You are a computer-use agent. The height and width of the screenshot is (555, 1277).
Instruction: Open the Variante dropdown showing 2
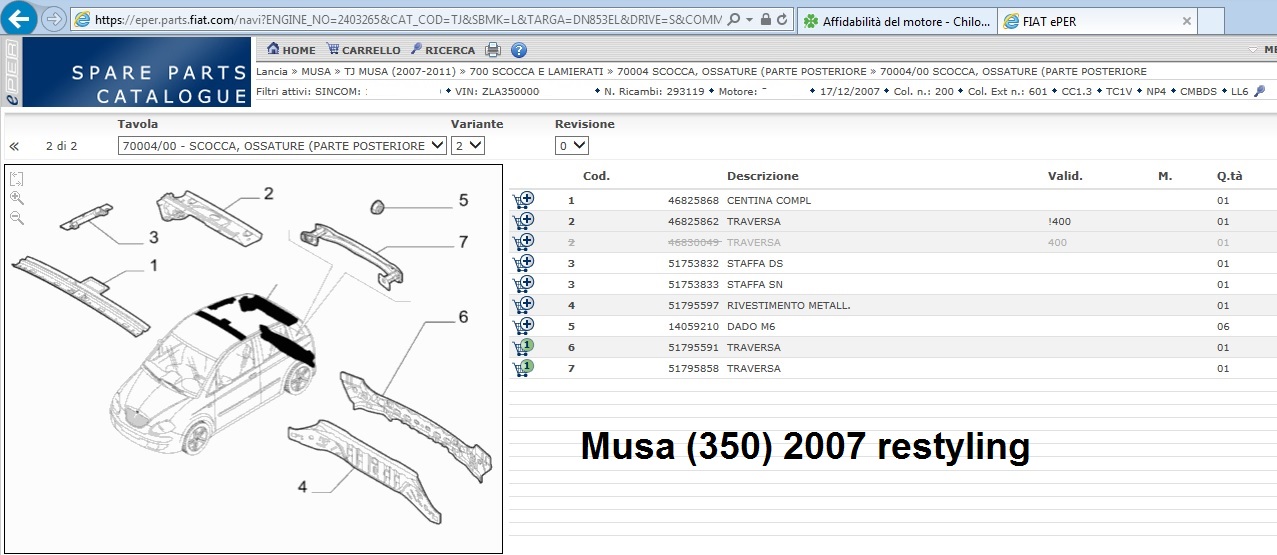468,146
